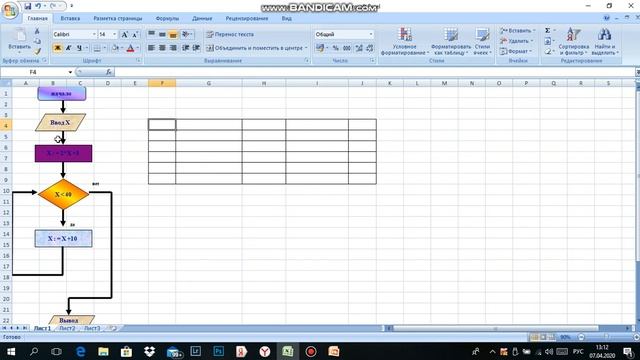640x360 pixels.
Task: Open the Name Box dropdown arrow
Action: tap(70, 72)
